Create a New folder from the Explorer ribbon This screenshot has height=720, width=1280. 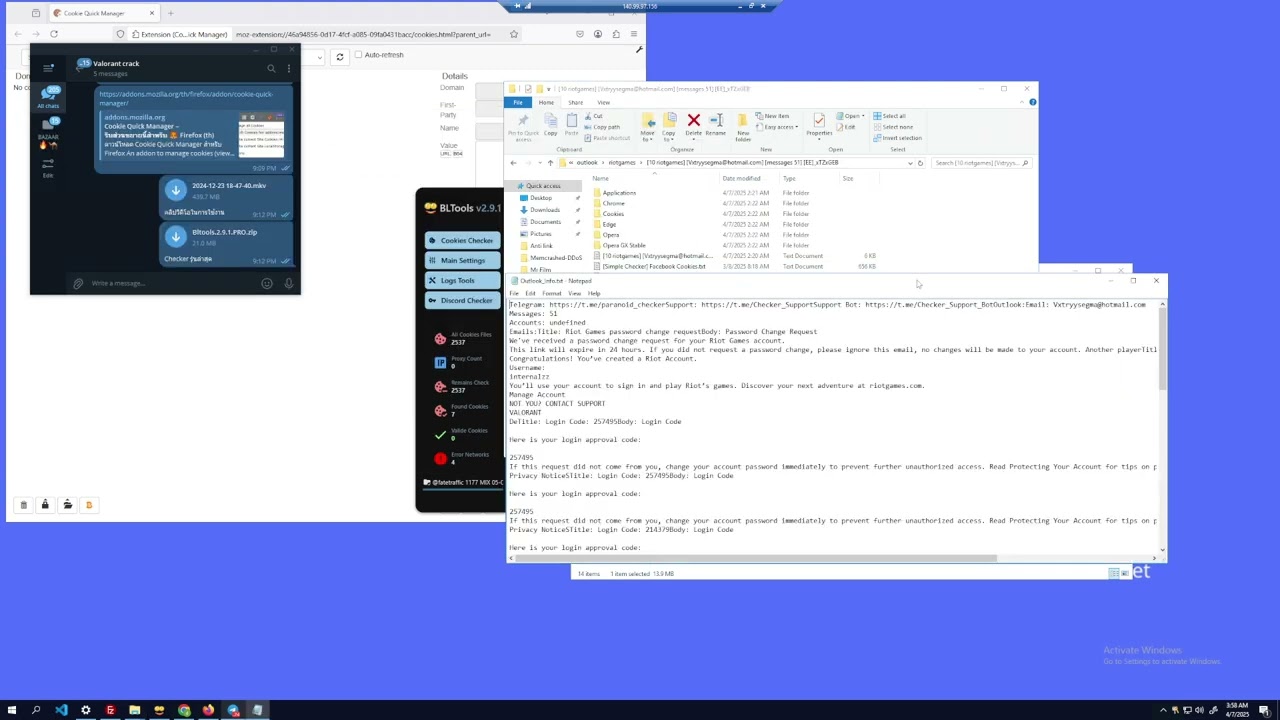[x=743, y=126]
